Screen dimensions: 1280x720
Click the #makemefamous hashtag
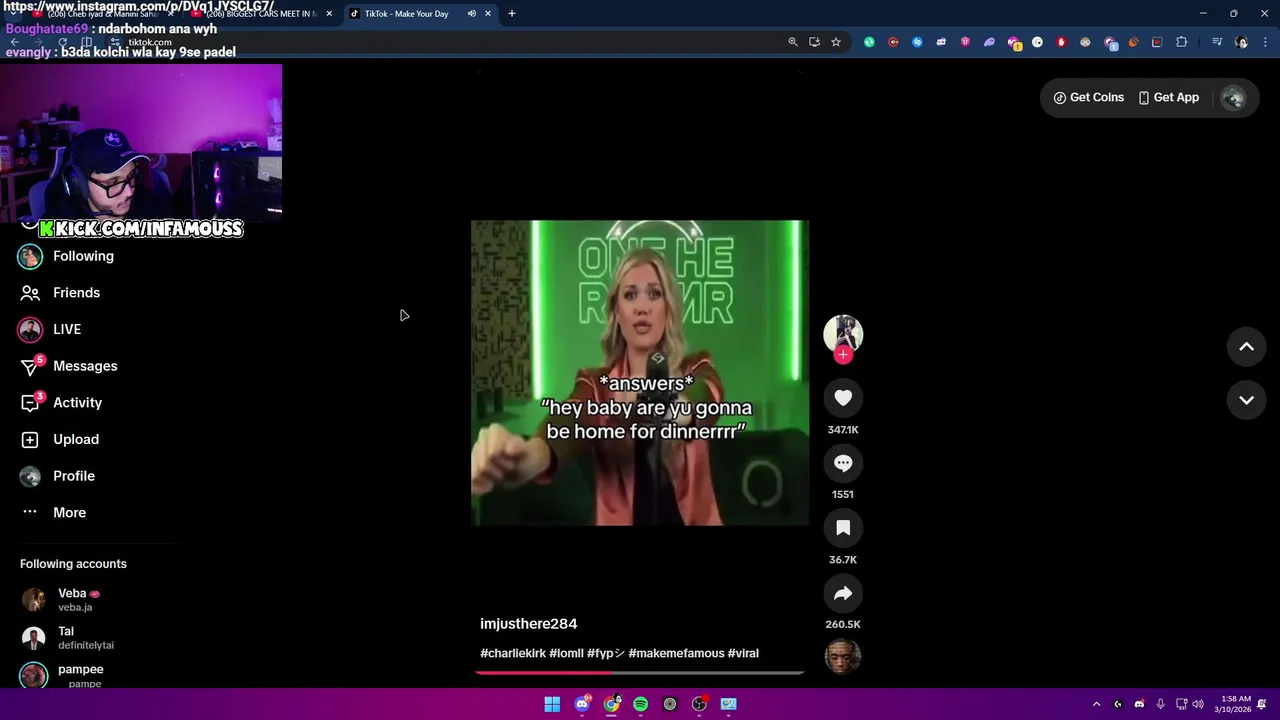[676, 653]
